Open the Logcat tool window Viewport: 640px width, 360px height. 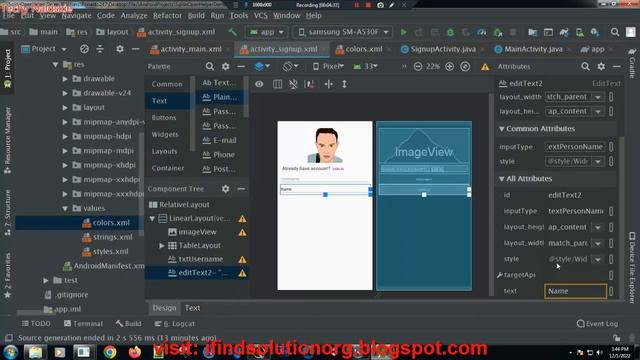[175, 324]
